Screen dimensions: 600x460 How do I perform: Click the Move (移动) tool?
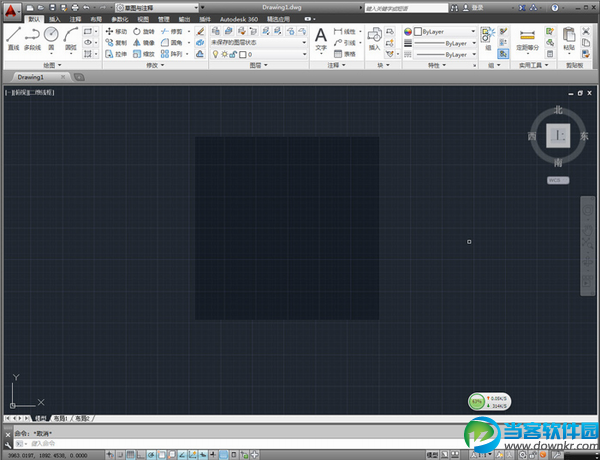tap(116, 32)
